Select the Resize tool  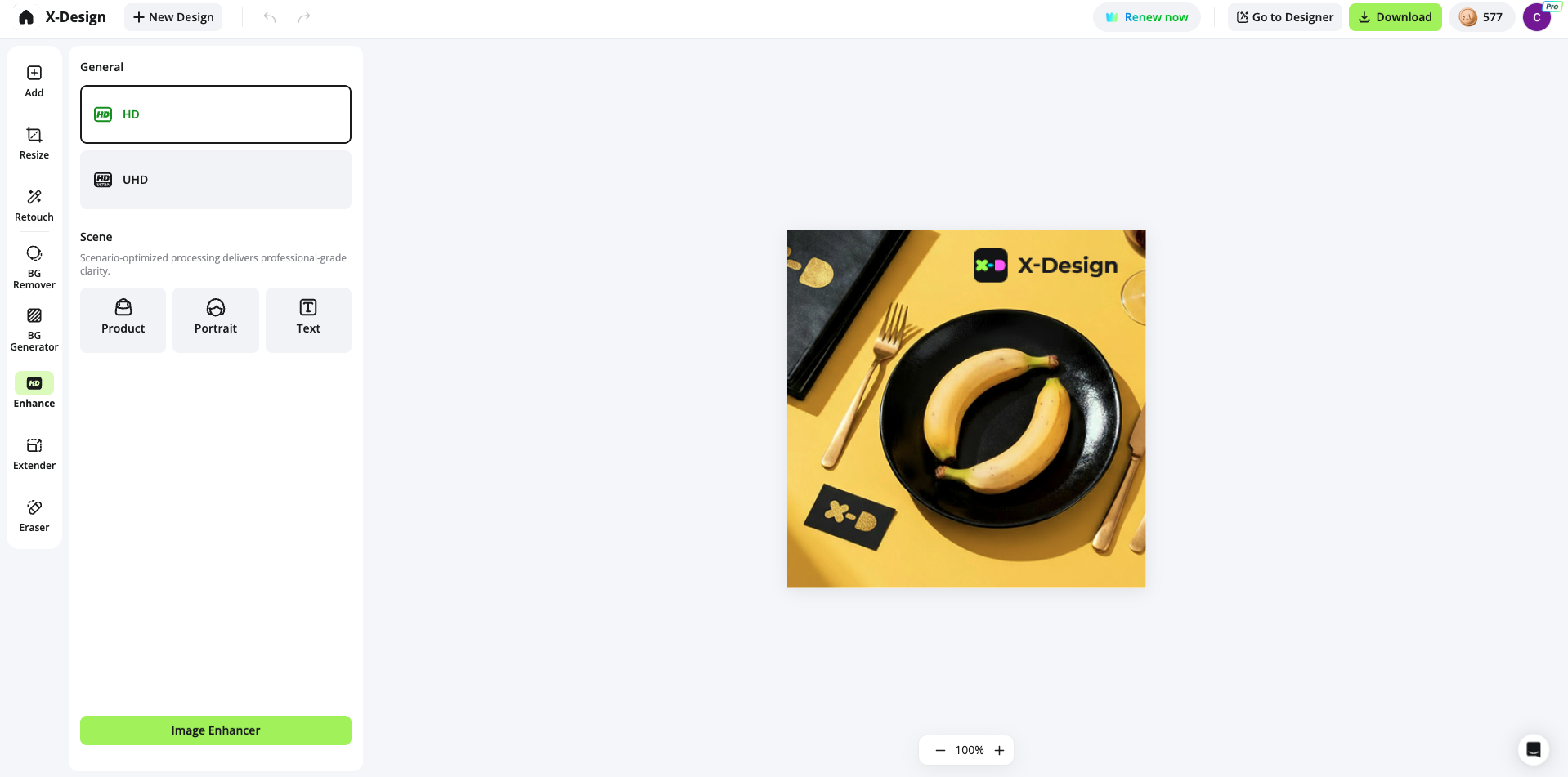click(x=34, y=143)
